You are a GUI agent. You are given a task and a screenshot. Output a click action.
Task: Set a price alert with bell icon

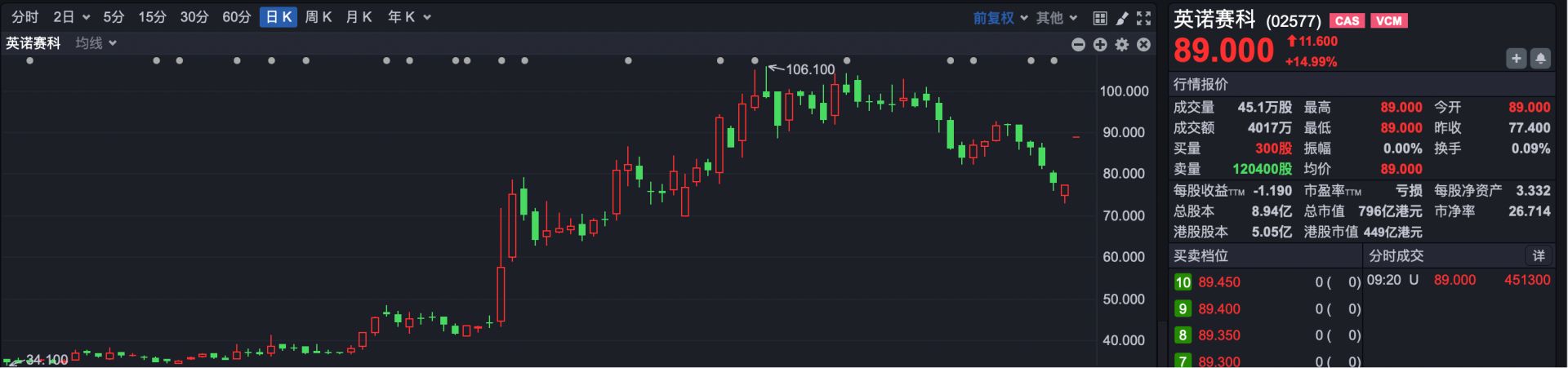click(1540, 58)
